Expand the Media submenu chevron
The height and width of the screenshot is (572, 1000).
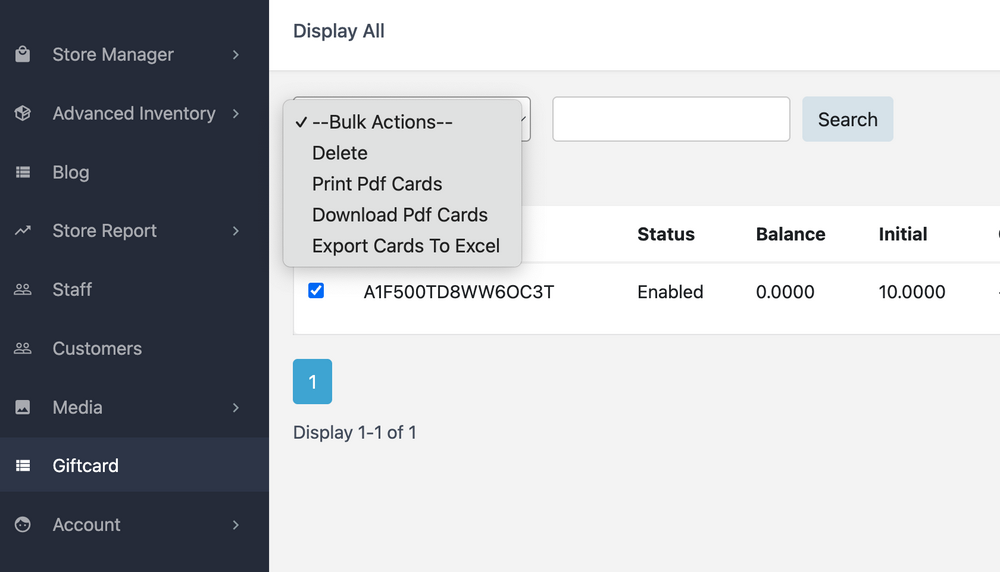click(236, 408)
